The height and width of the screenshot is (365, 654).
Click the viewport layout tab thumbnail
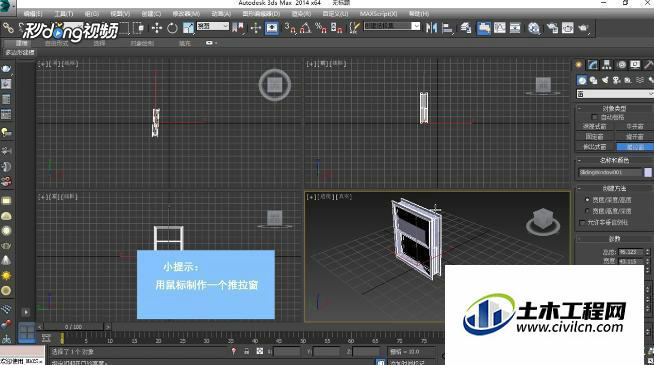tap(26, 333)
